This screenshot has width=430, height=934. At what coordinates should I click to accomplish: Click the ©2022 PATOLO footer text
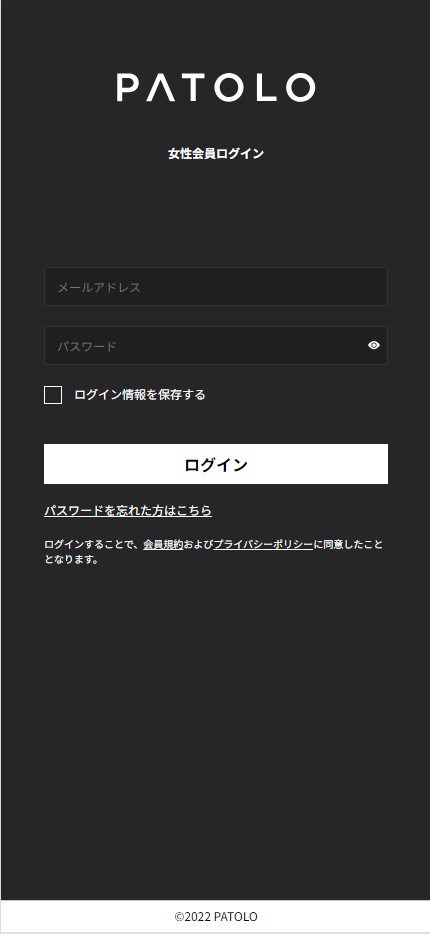click(x=216, y=917)
